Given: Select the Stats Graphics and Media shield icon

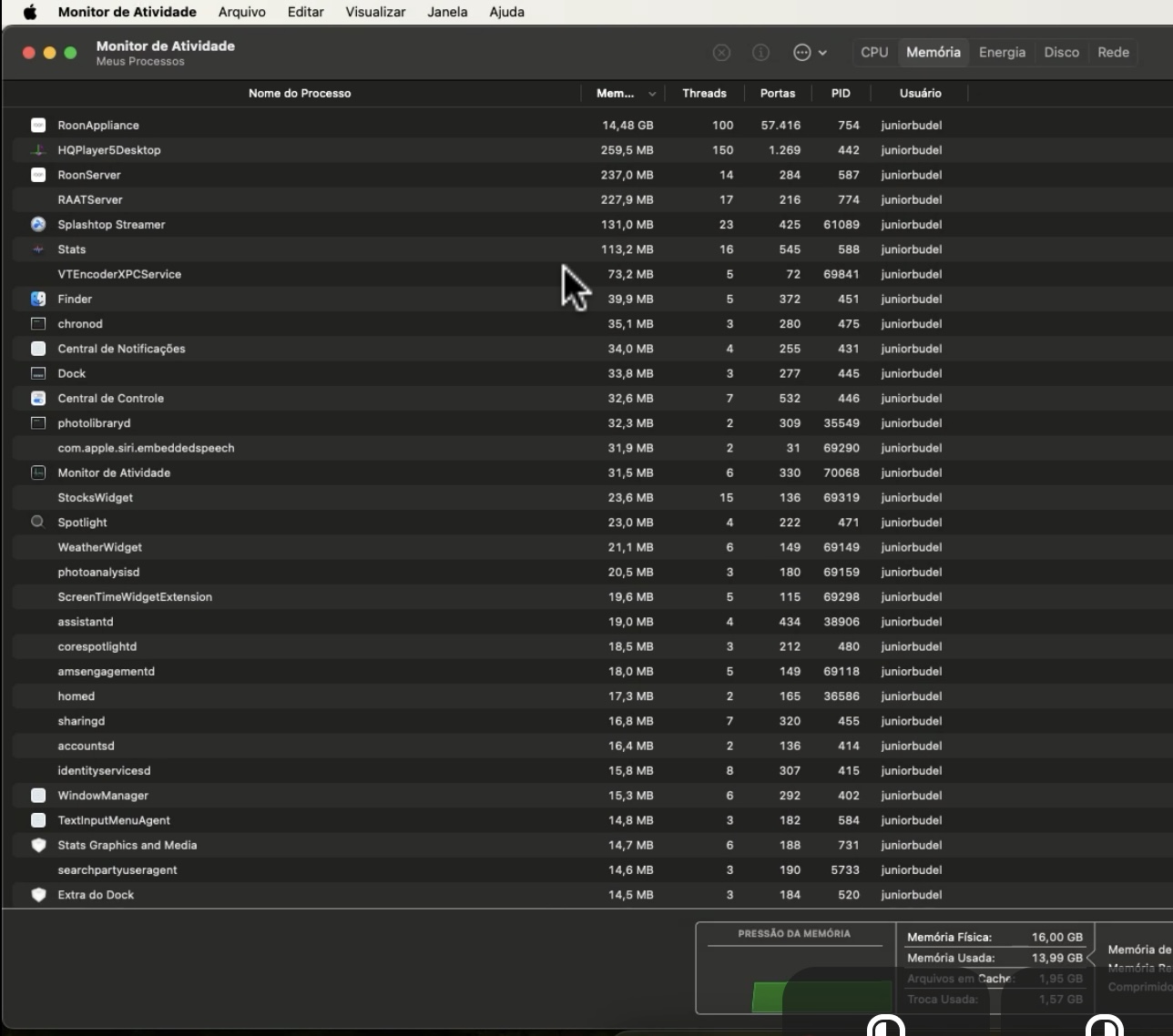Looking at the screenshot, I should [38, 845].
